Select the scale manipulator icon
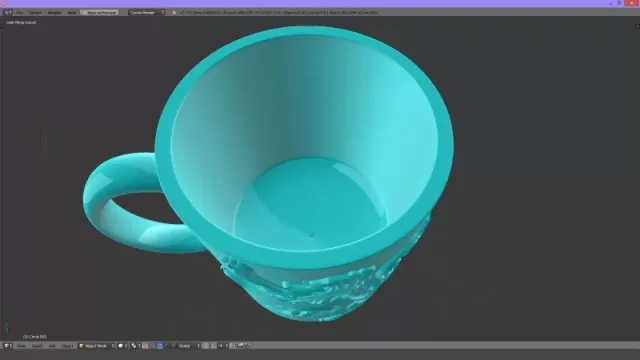Viewport: 640px width, 360px height. (173, 346)
